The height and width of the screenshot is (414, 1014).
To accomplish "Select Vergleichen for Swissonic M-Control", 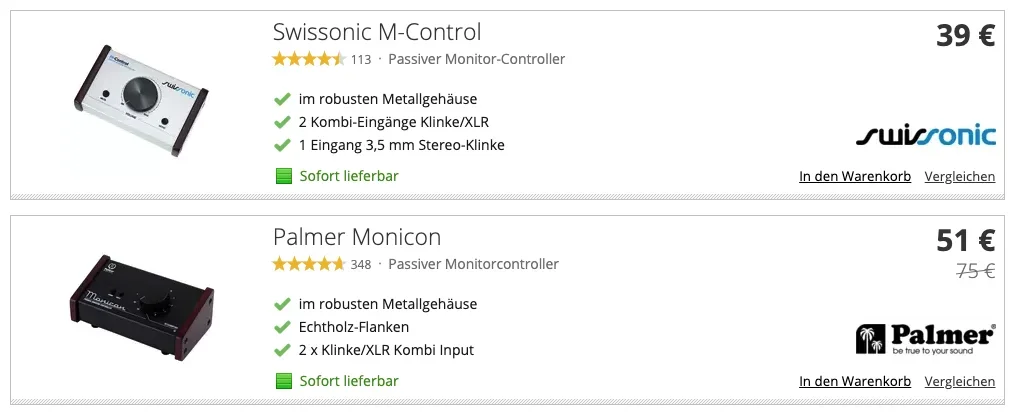I will point(960,177).
